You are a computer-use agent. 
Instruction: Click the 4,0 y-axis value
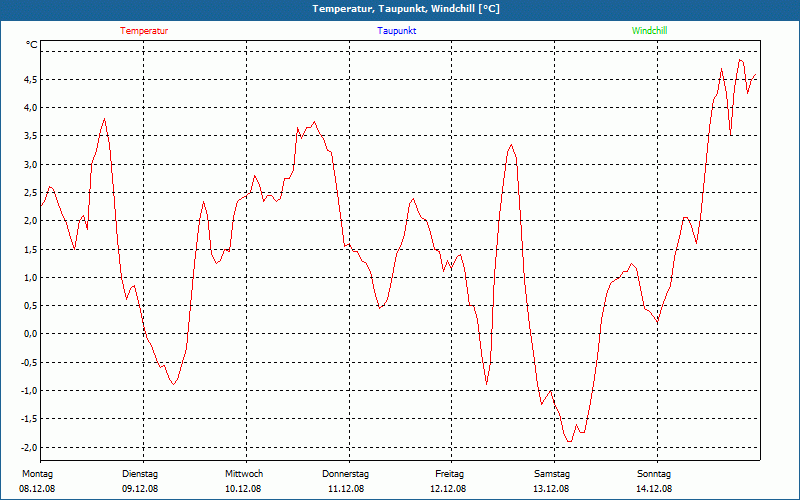(31, 108)
